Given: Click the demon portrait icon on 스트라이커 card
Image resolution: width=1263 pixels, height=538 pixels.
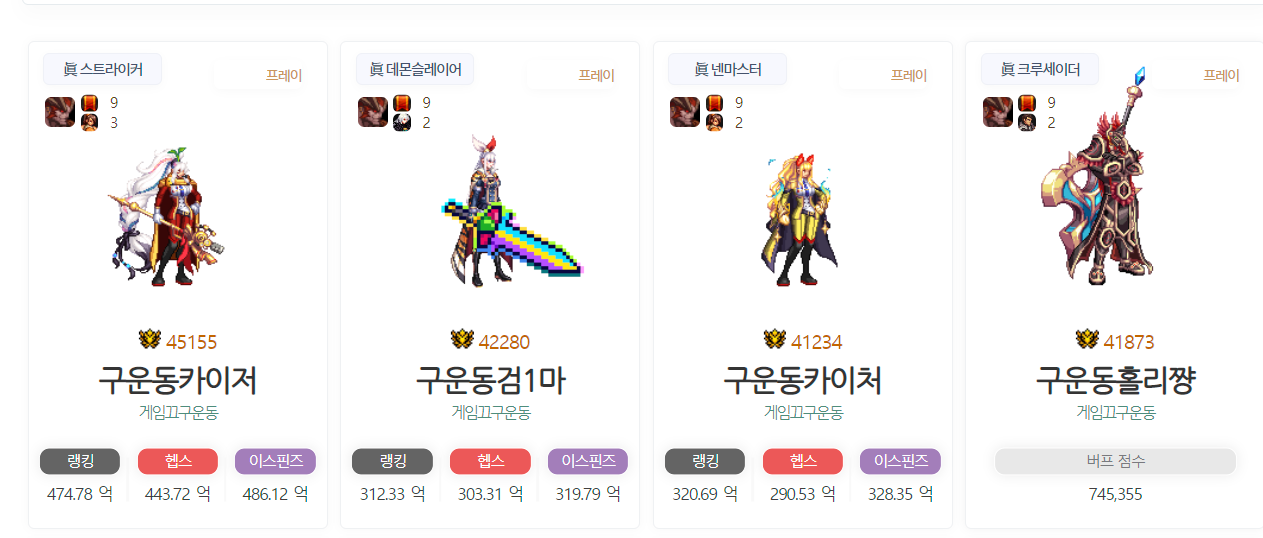Looking at the screenshot, I should (60, 112).
